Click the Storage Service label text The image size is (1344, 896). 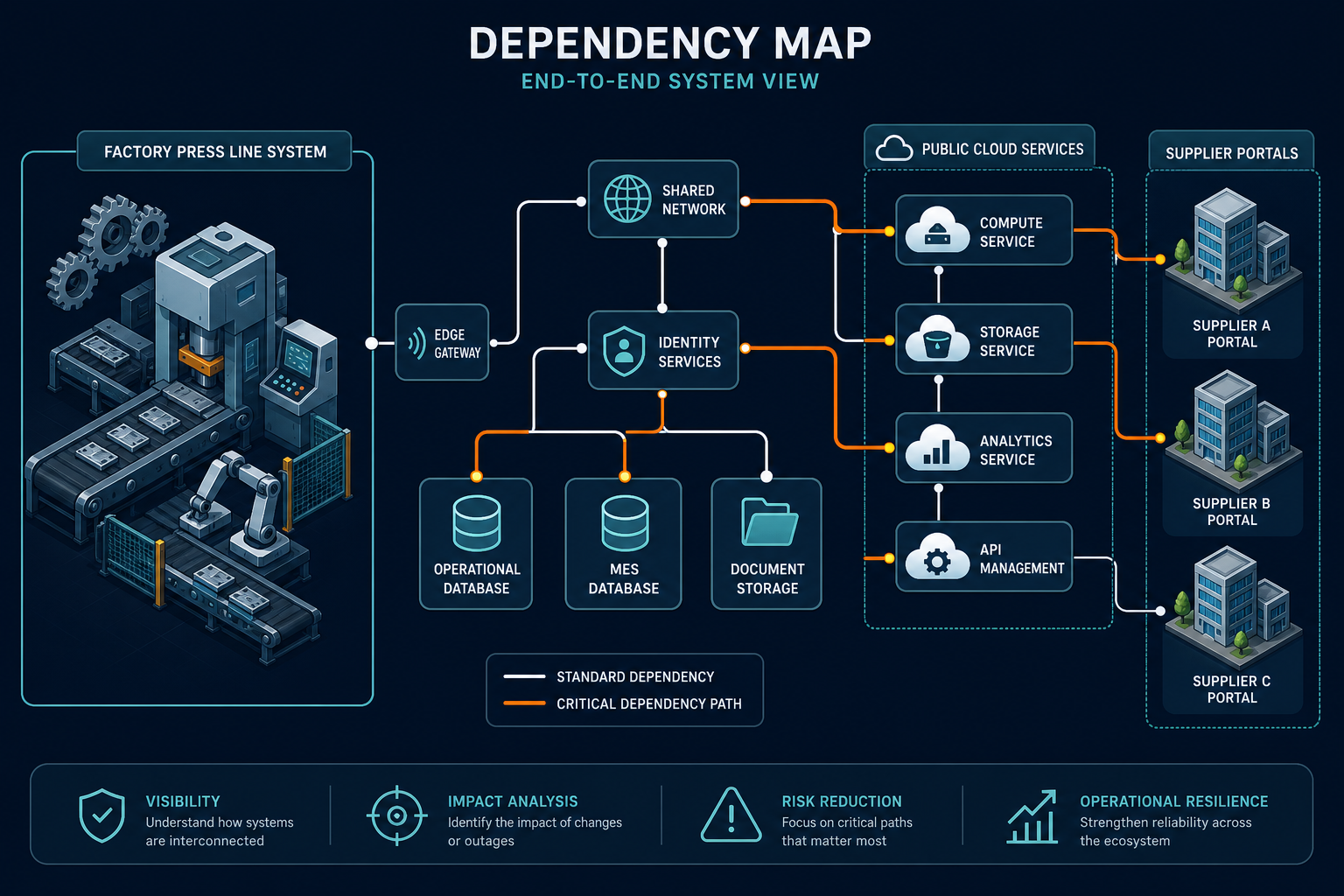pos(1010,341)
